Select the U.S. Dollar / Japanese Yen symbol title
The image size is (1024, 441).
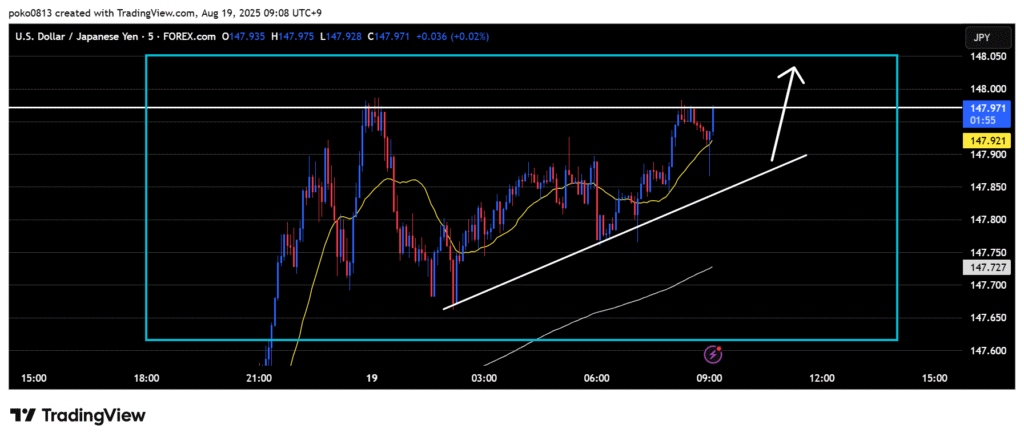click(79, 37)
